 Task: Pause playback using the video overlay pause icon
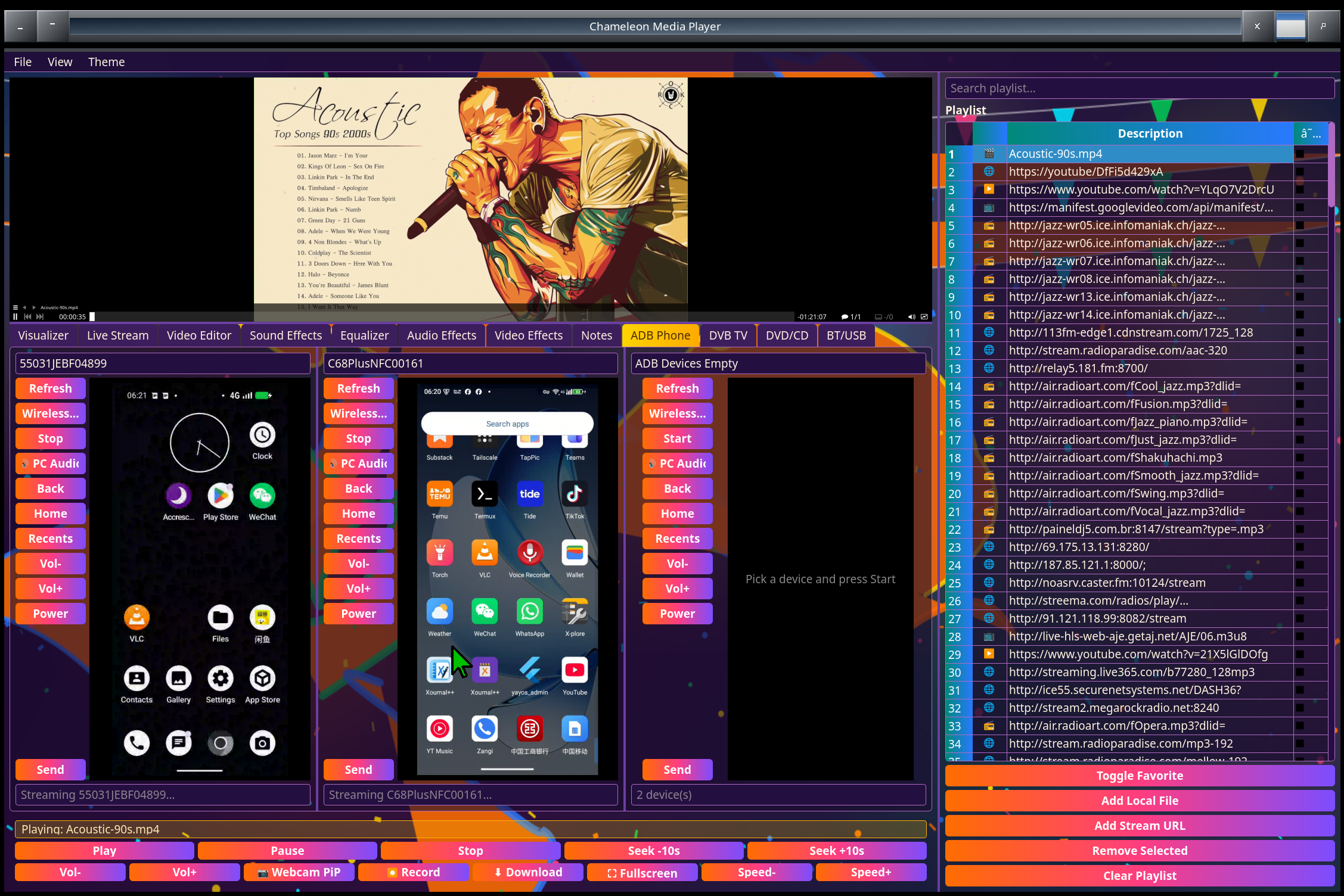click(x=15, y=317)
